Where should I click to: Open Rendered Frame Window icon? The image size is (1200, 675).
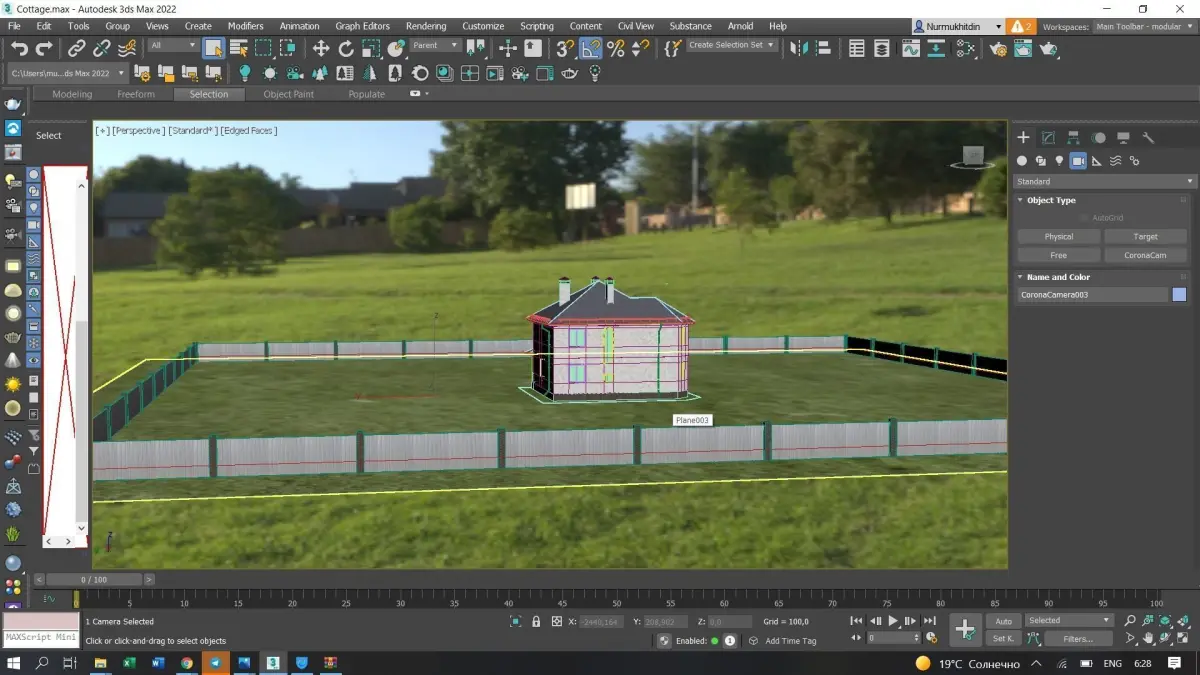coord(1023,48)
